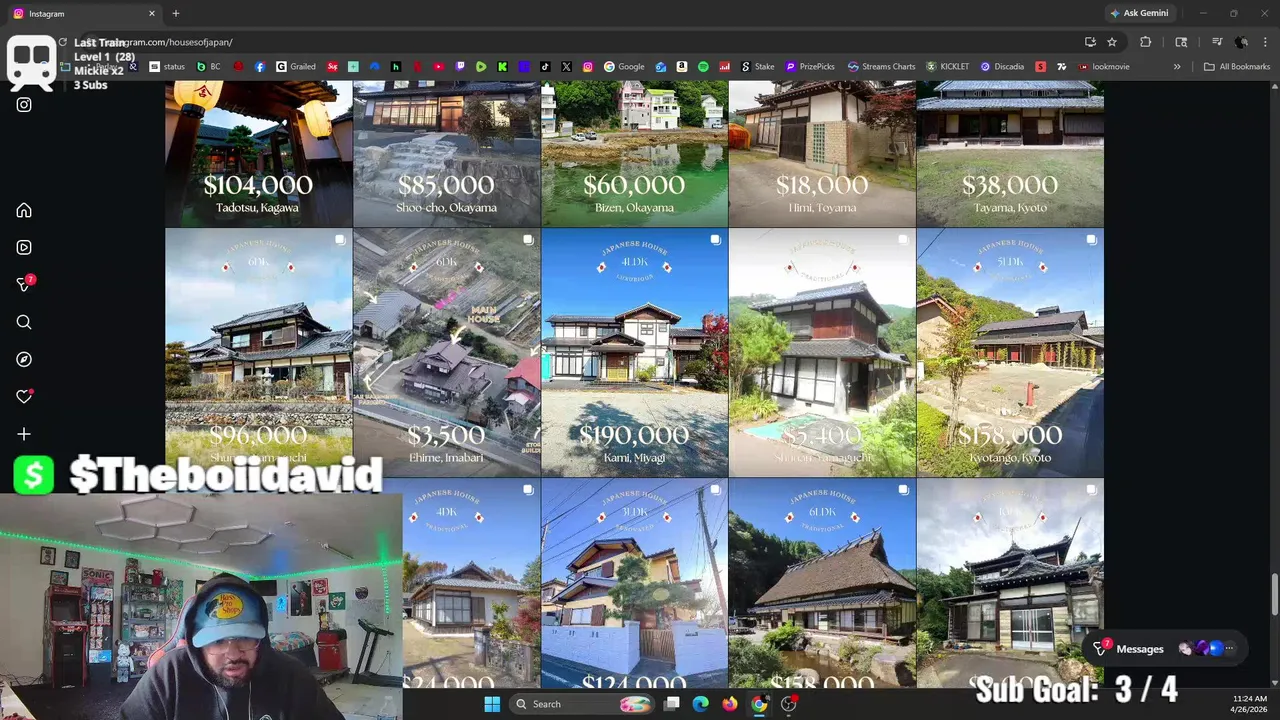Open the Google bookmark
The height and width of the screenshot is (720, 1280).
624,67
